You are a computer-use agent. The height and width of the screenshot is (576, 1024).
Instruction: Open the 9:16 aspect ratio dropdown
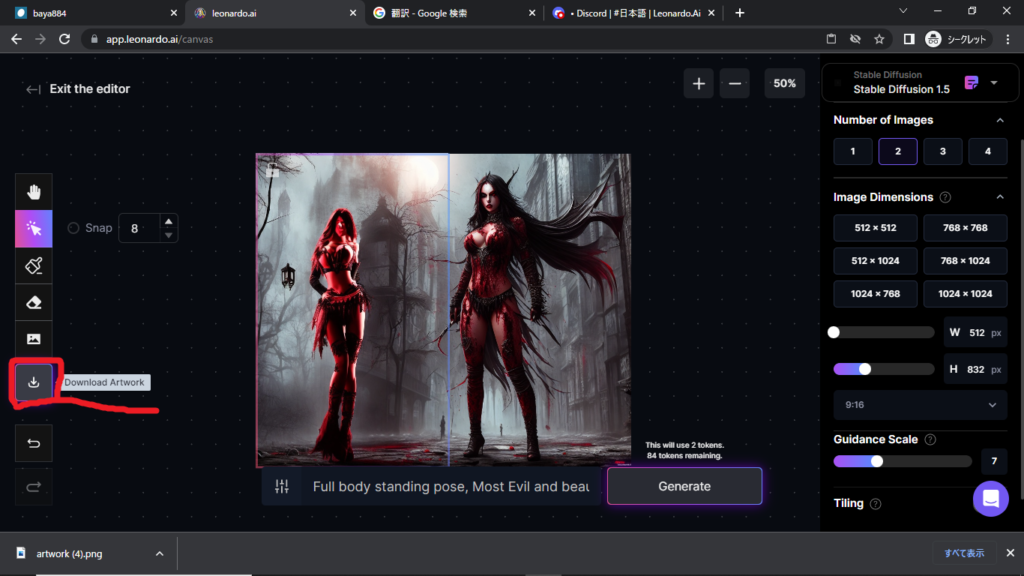919,405
